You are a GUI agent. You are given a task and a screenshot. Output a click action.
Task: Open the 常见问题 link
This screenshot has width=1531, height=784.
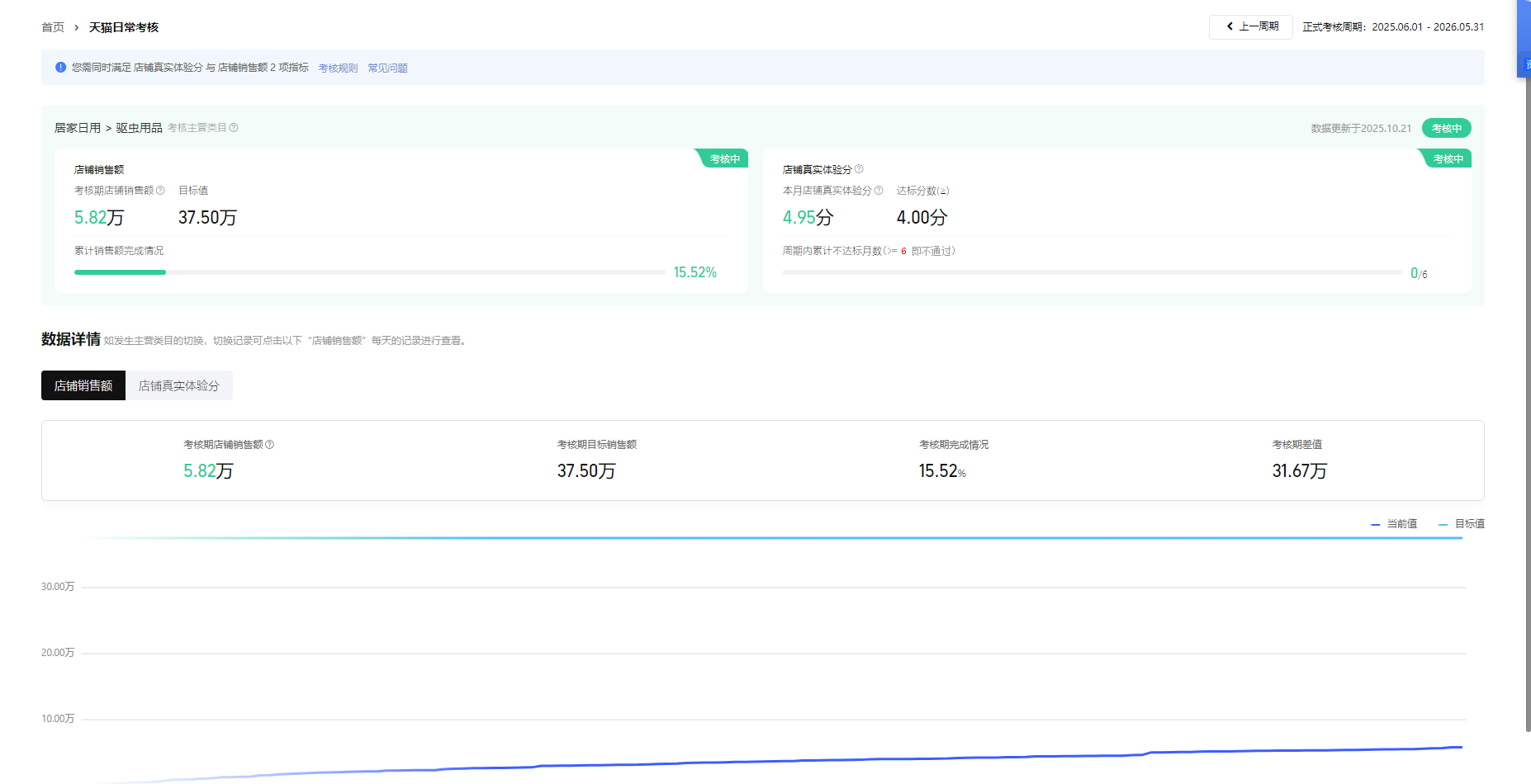pyautogui.click(x=387, y=68)
